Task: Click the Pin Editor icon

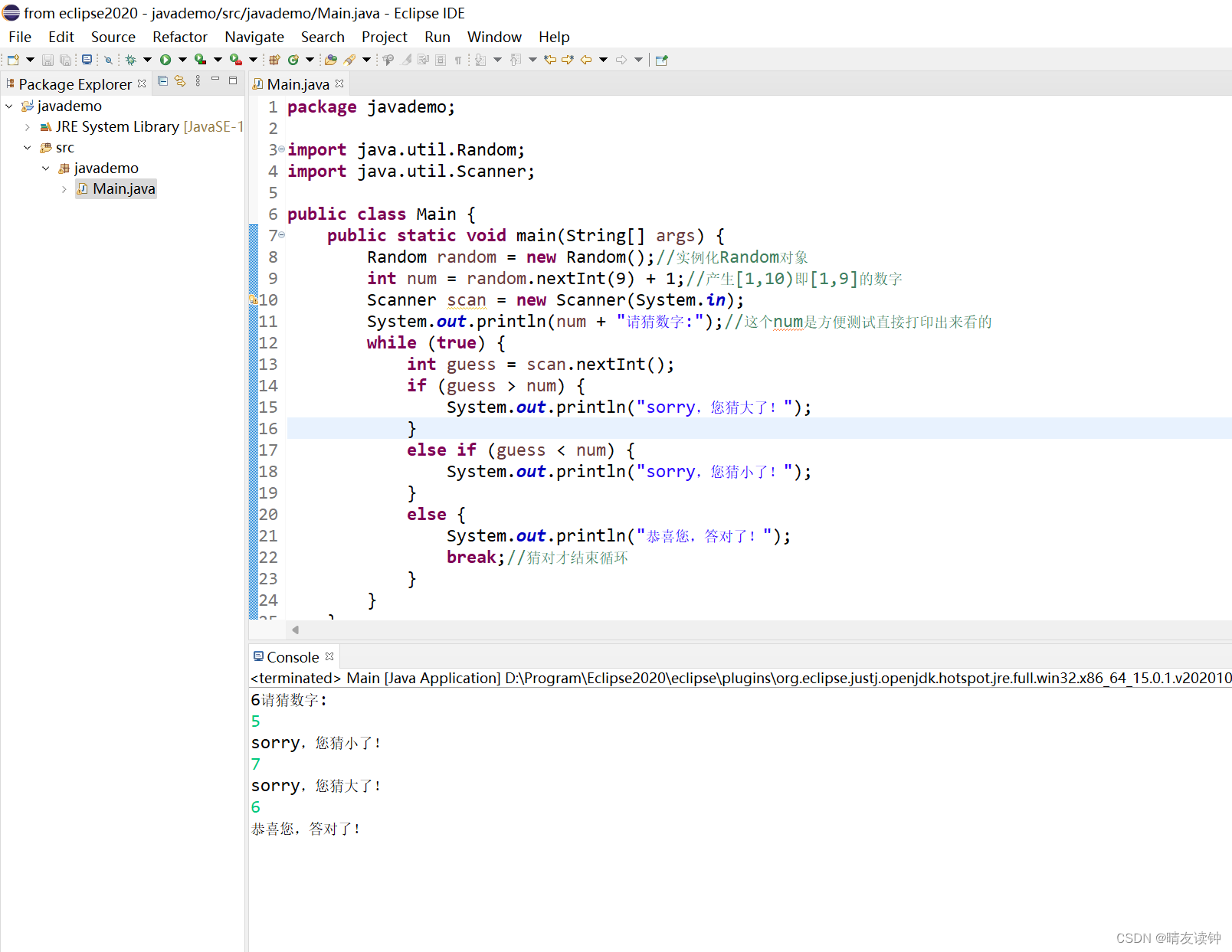Action: click(x=662, y=60)
